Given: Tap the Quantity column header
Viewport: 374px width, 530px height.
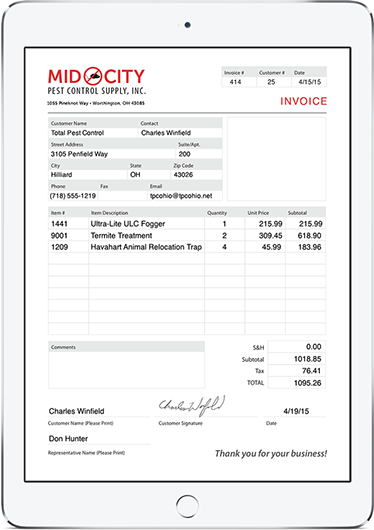Looking at the screenshot, I should point(217,213).
